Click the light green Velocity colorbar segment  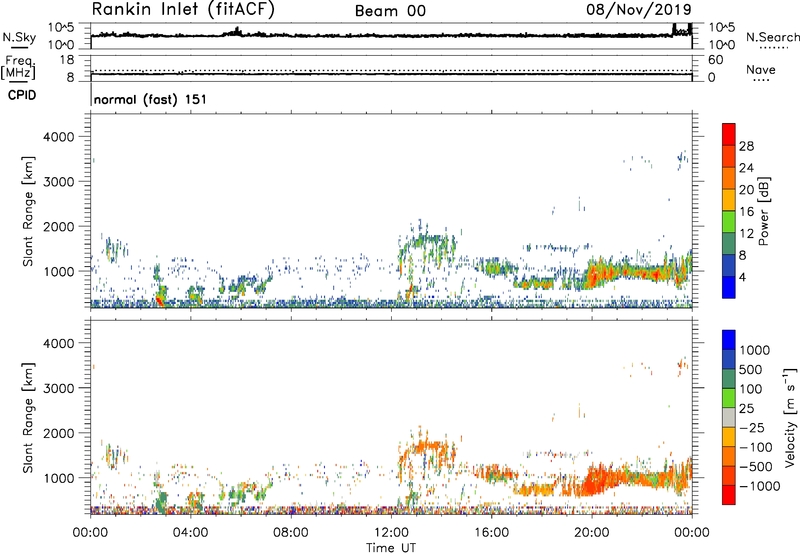point(729,398)
